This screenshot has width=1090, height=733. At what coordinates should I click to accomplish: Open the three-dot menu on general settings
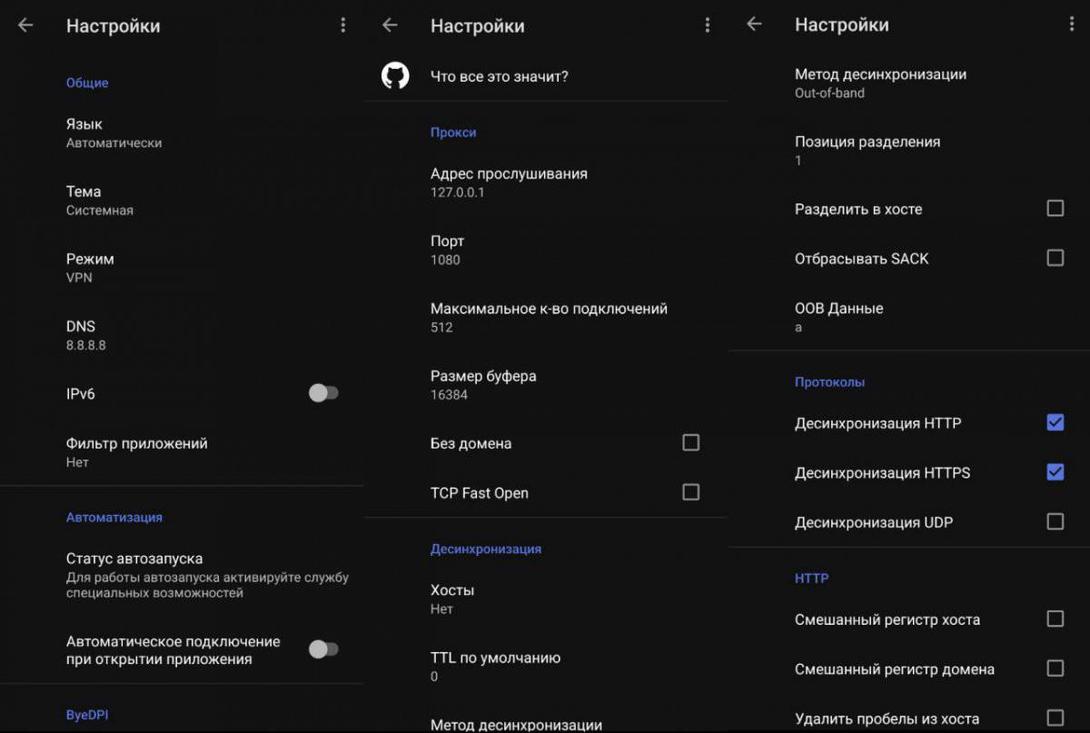[343, 26]
